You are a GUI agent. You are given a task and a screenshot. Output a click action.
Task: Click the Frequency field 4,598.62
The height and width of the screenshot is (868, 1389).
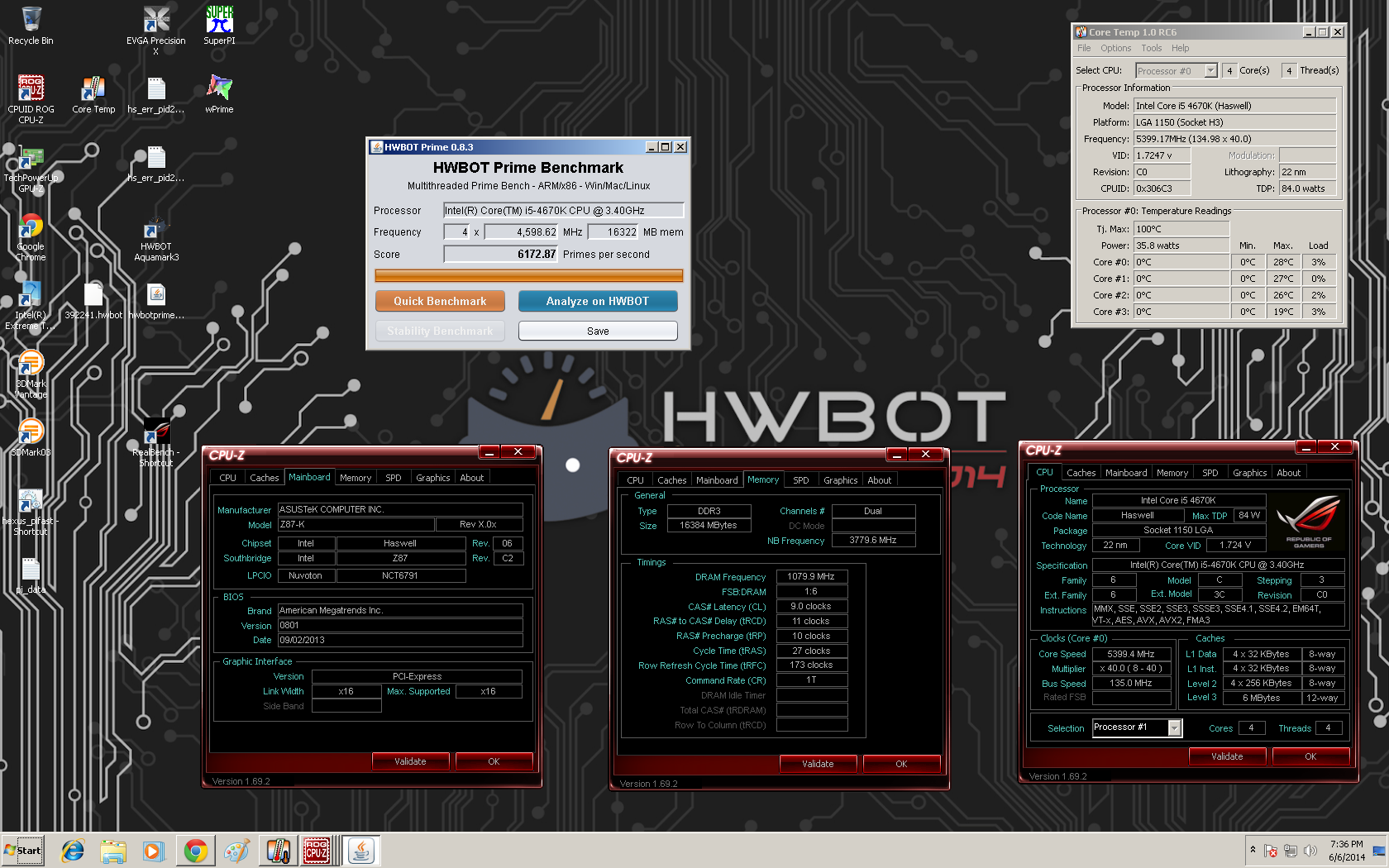click(522, 232)
